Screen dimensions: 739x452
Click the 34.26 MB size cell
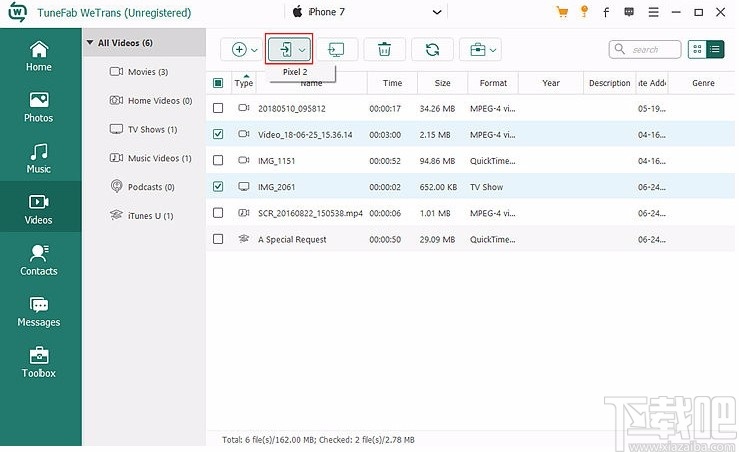[x=437, y=108]
